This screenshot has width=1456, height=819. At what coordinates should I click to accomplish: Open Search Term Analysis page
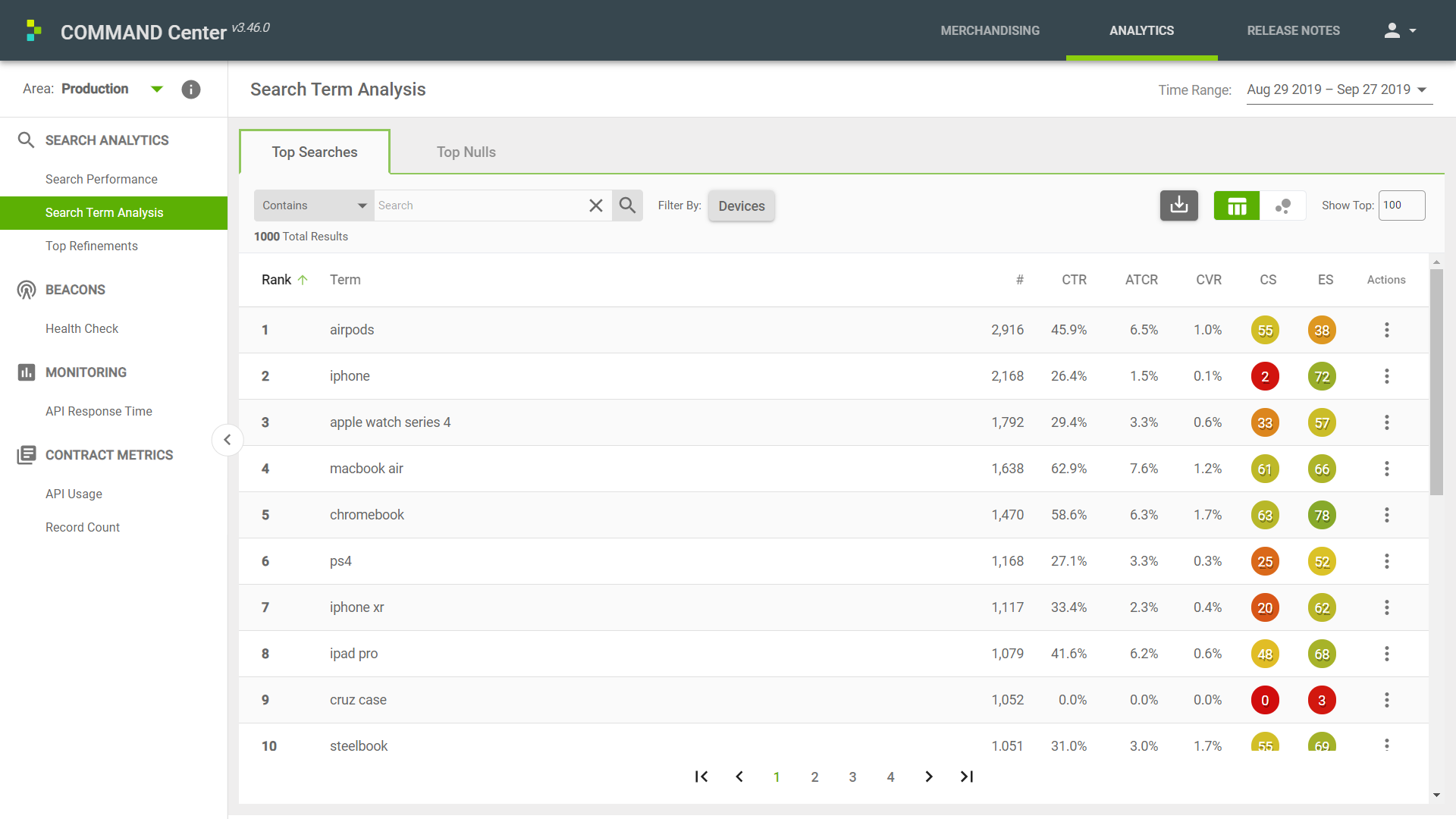(114, 213)
